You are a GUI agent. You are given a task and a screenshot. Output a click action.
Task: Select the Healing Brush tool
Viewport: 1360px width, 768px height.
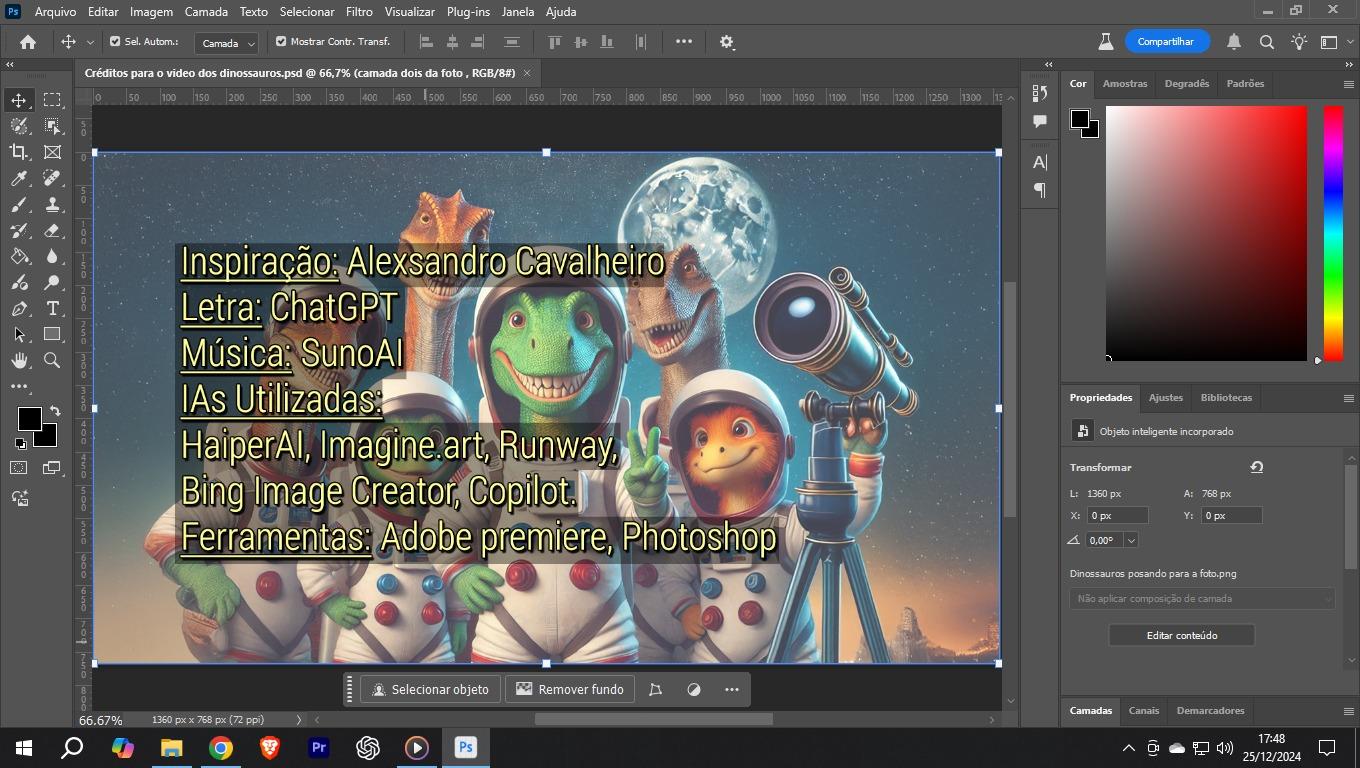point(52,178)
